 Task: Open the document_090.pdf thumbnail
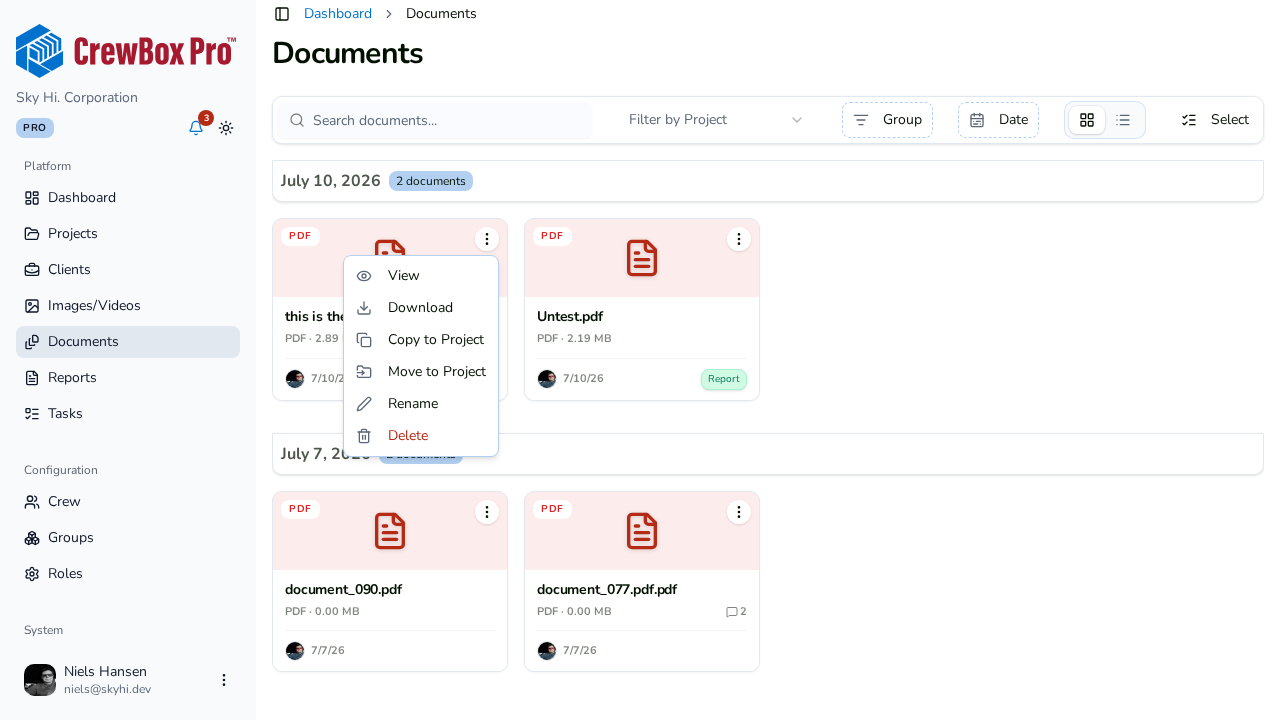click(390, 531)
